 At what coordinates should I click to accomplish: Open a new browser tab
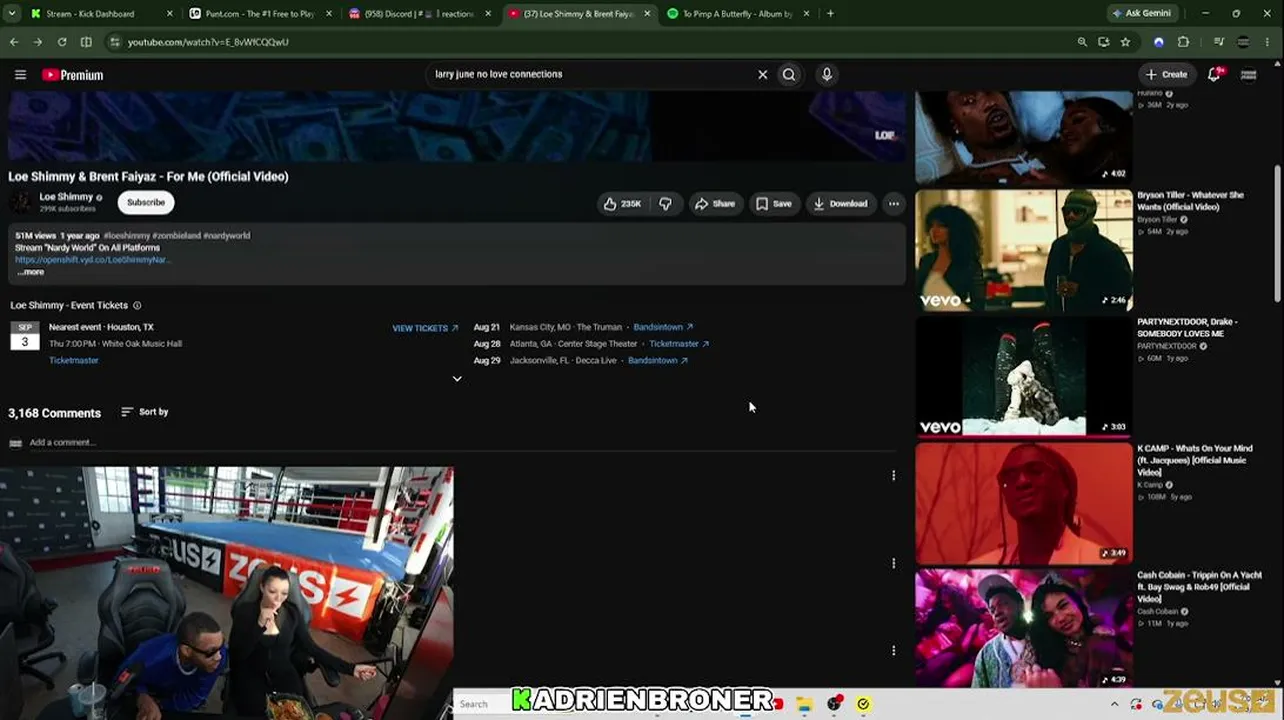point(830,14)
